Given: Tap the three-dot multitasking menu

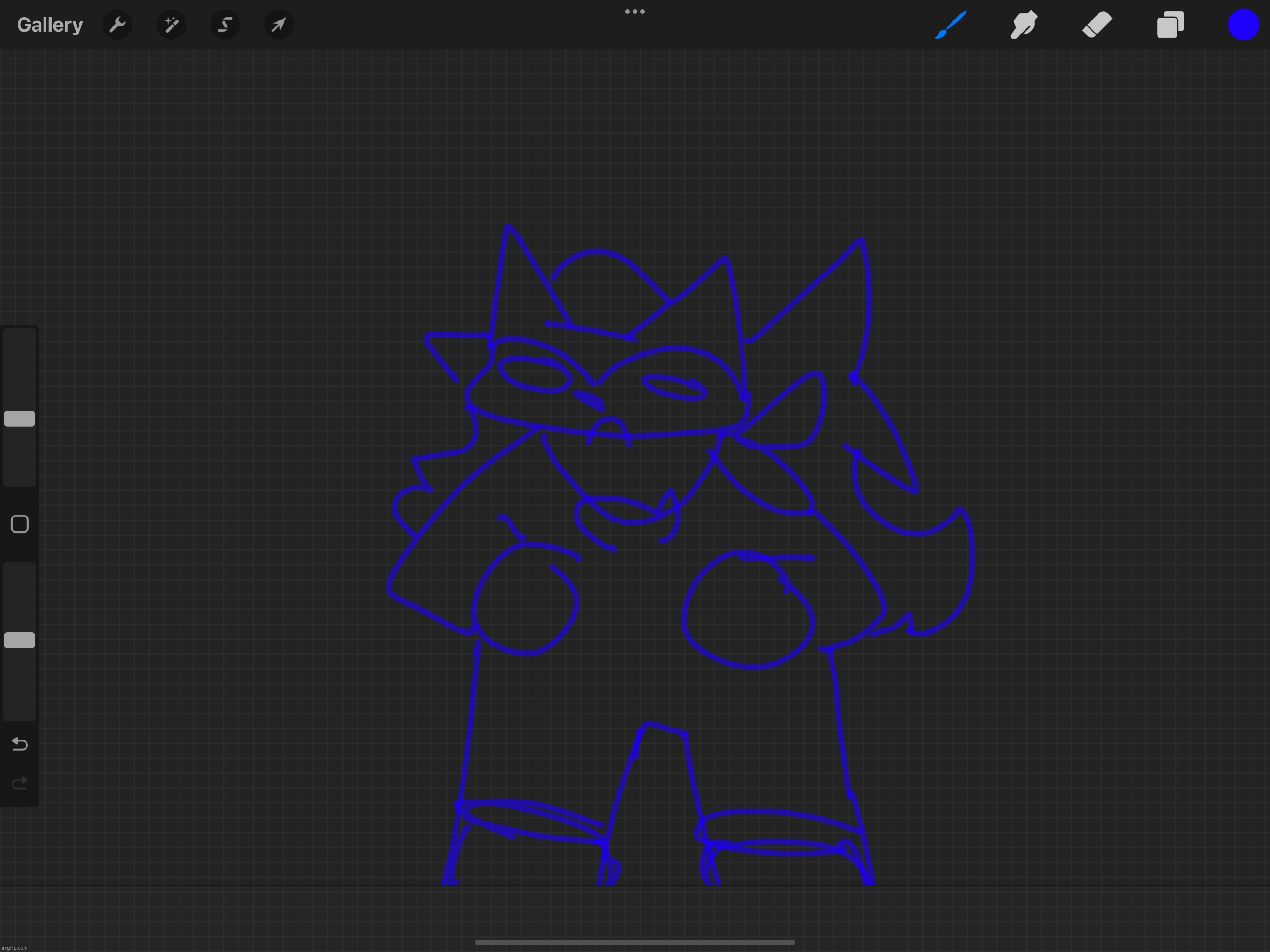Looking at the screenshot, I should (x=635, y=12).
